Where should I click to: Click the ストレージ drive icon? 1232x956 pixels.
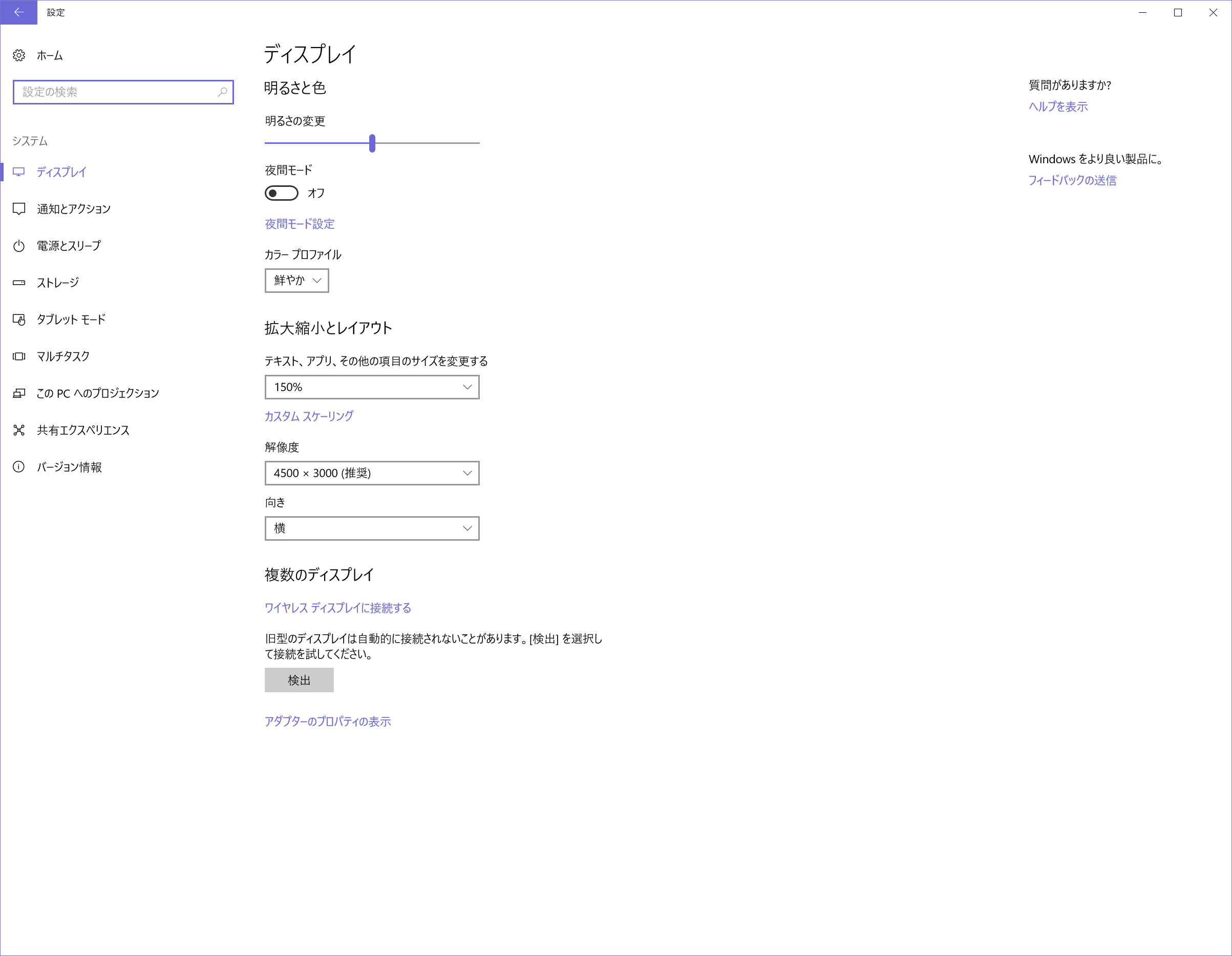point(19,283)
